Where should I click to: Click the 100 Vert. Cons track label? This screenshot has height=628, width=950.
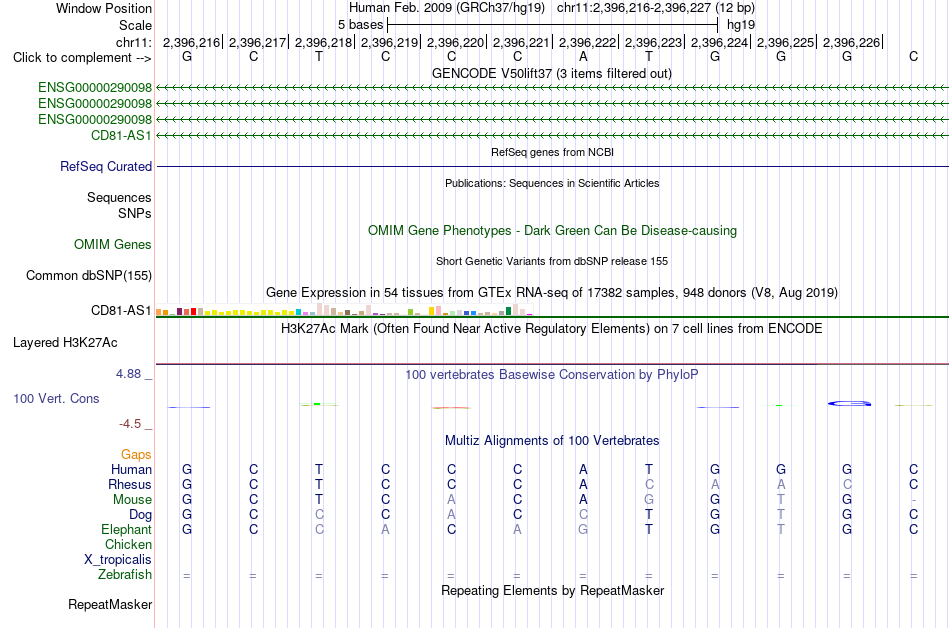56,398
